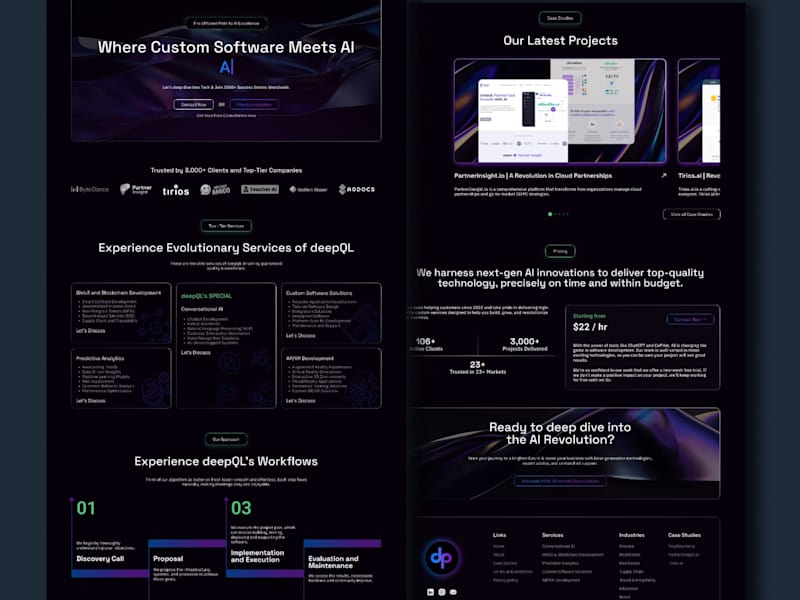Click the Evaluation and Maintenance step title
Viewport: 800px width, 600px height.
click(x=333, y=562)
